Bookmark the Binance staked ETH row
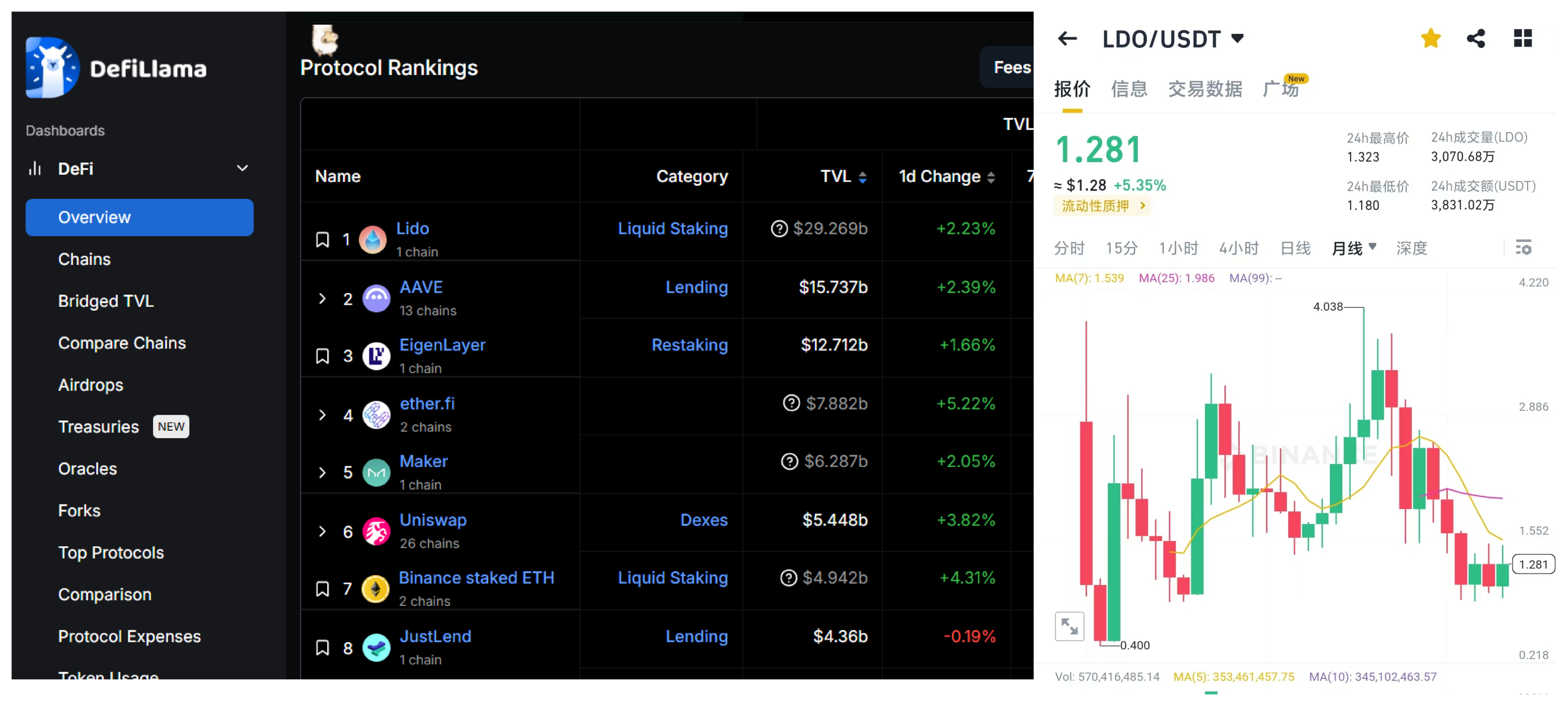This screenshot has width=1568, height=706. pos(323,589)
